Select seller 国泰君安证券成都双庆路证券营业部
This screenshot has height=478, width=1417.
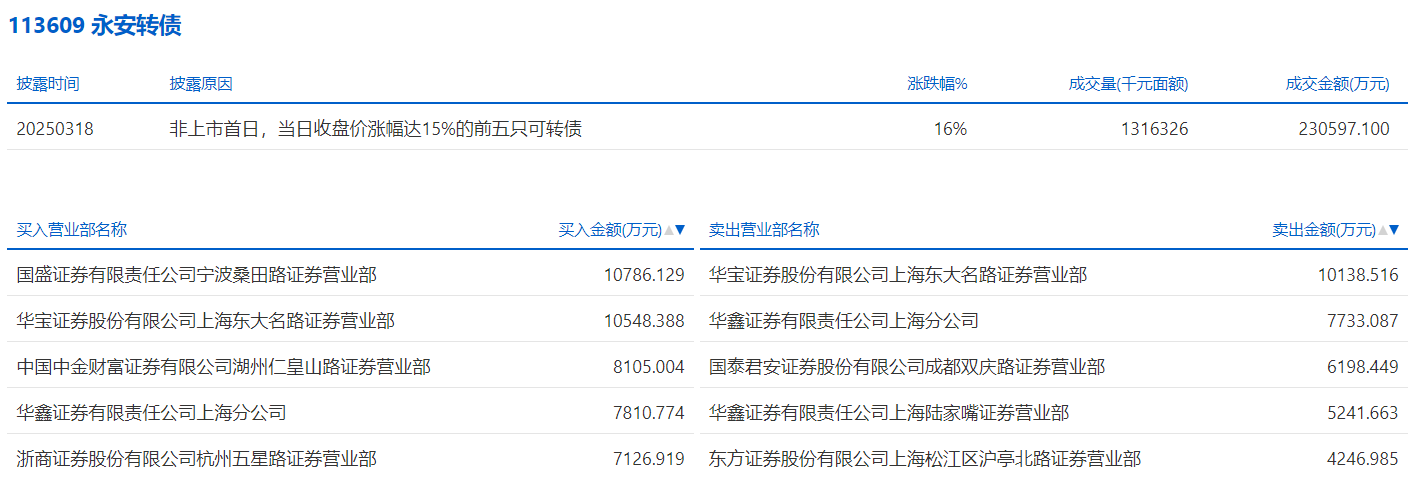coord(907,366)
